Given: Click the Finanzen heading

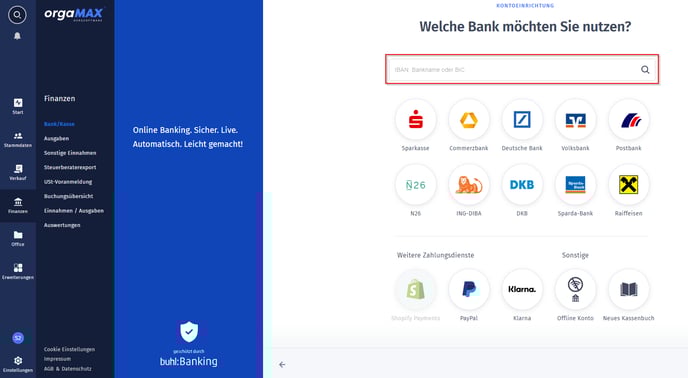Looking at the screenshot, I should click(59, 99).
